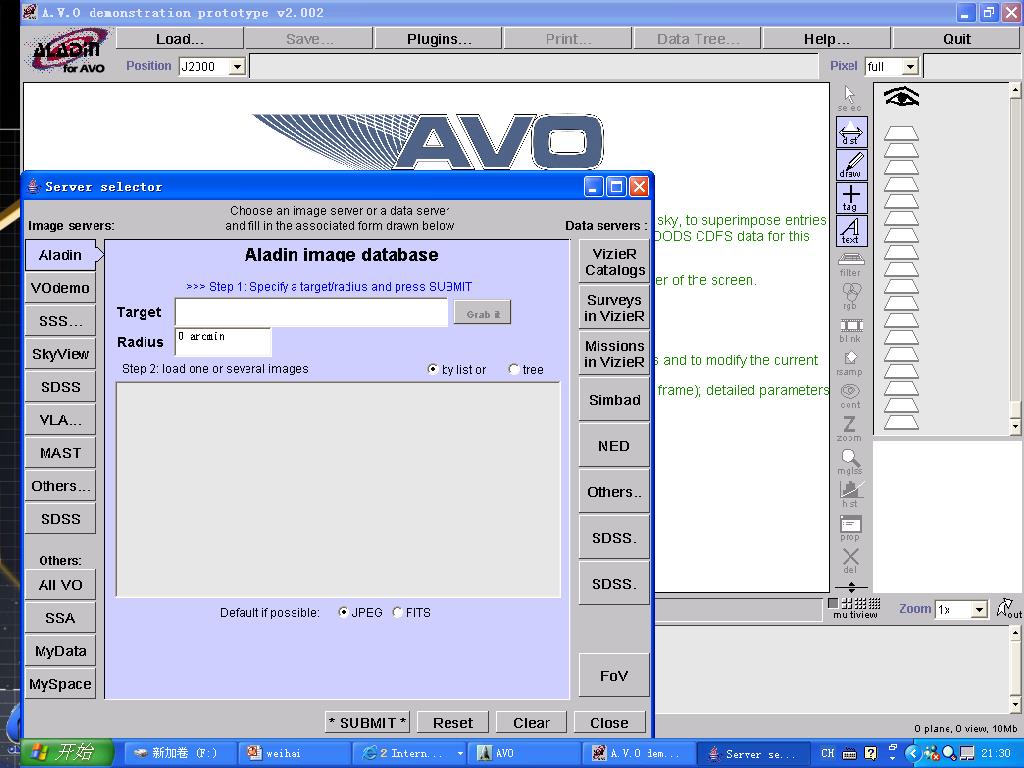Focus the Target input field
This screenshot has height=768, width=1024.
point(311,312)
